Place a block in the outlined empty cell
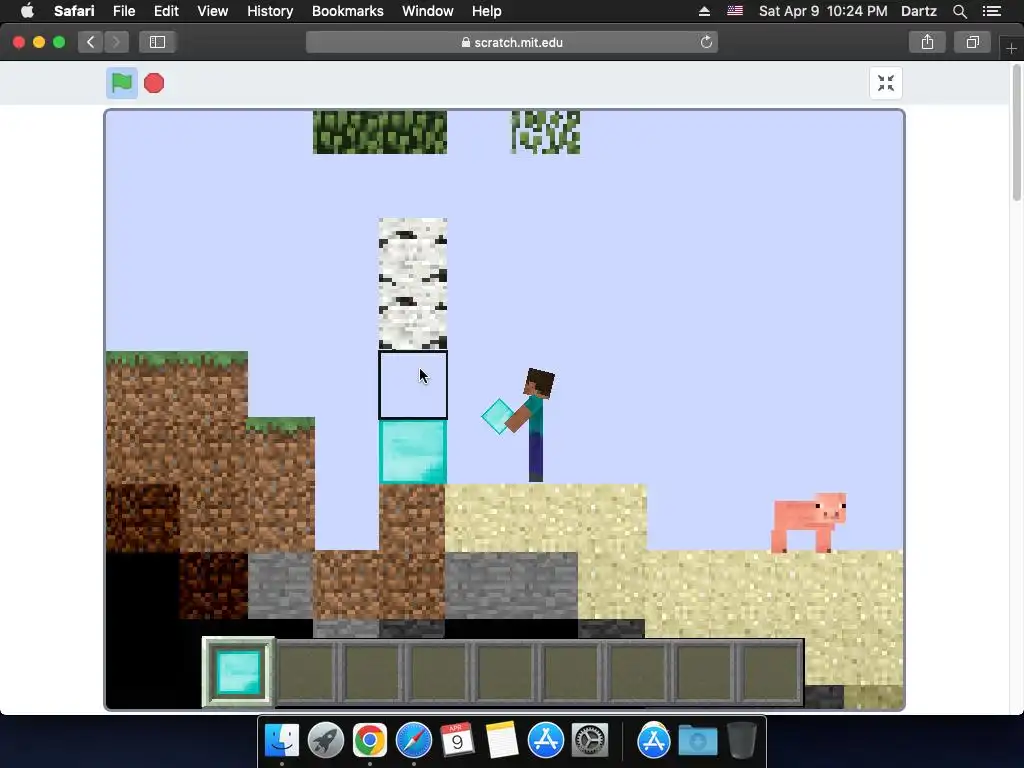1024x768 pixels. coord(413,385)
